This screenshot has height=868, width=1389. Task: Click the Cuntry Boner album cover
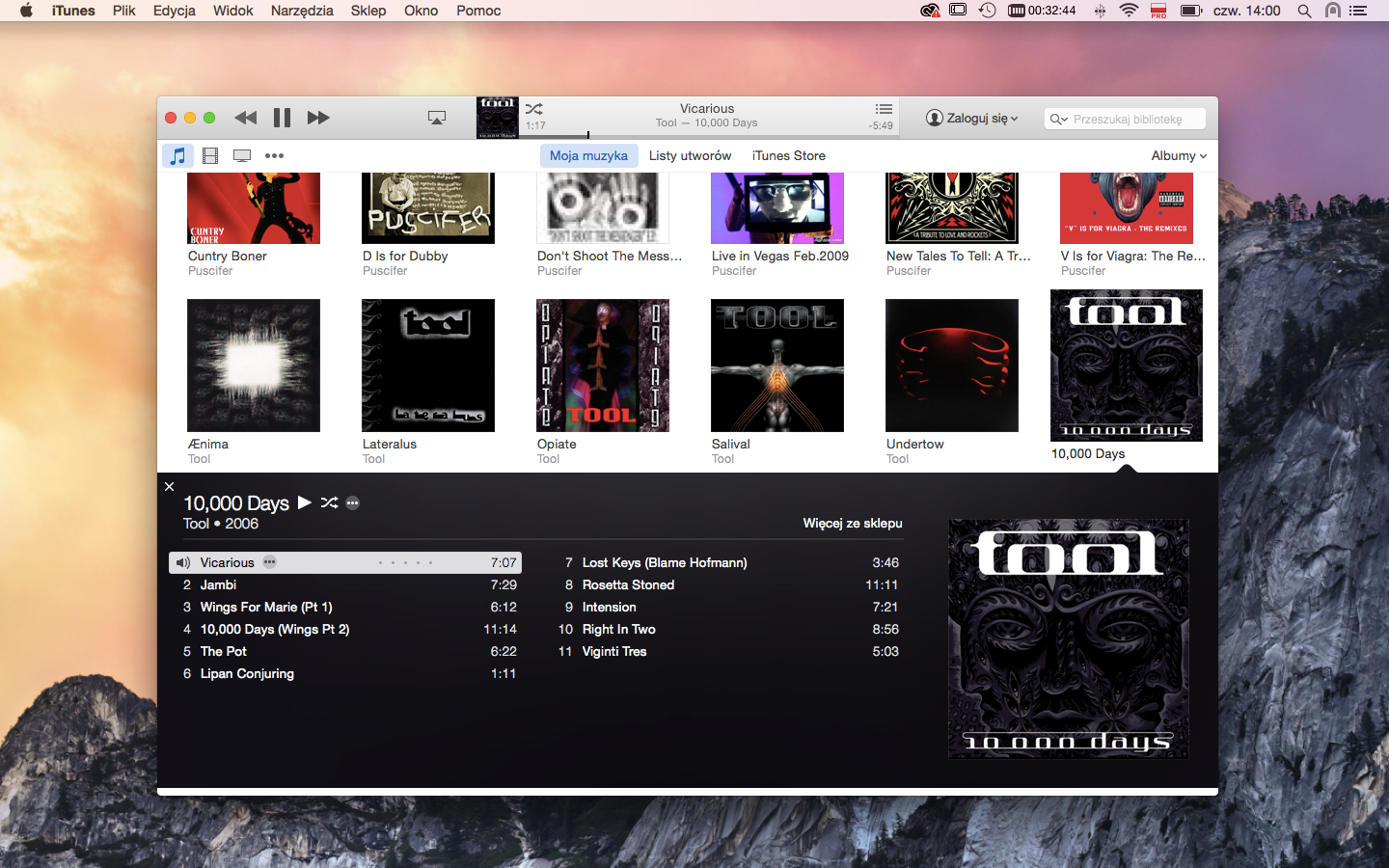click(x=254, y=208)
